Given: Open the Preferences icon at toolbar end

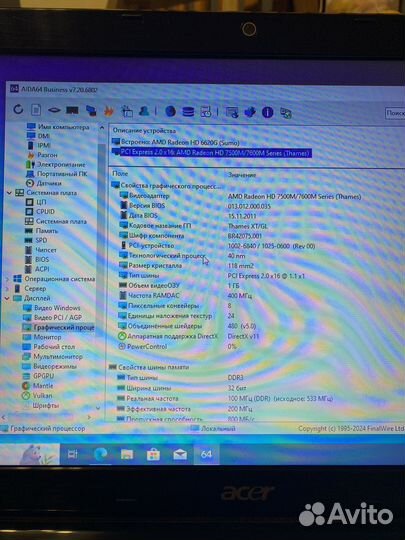Looking at the screenshot, I should (x=285, y=113).
